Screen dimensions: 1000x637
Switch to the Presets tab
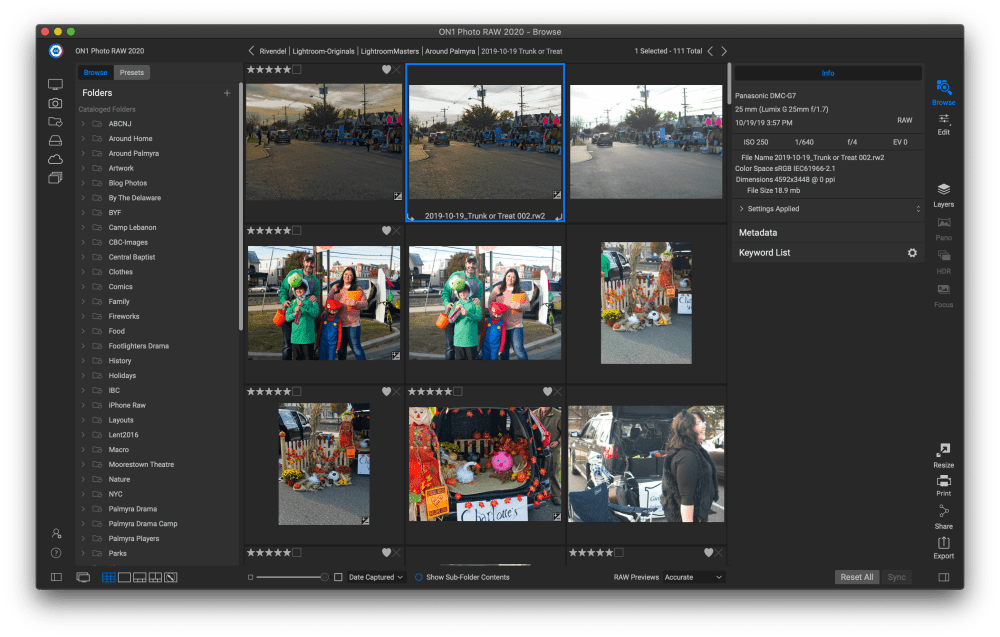[x=130, y=72]
